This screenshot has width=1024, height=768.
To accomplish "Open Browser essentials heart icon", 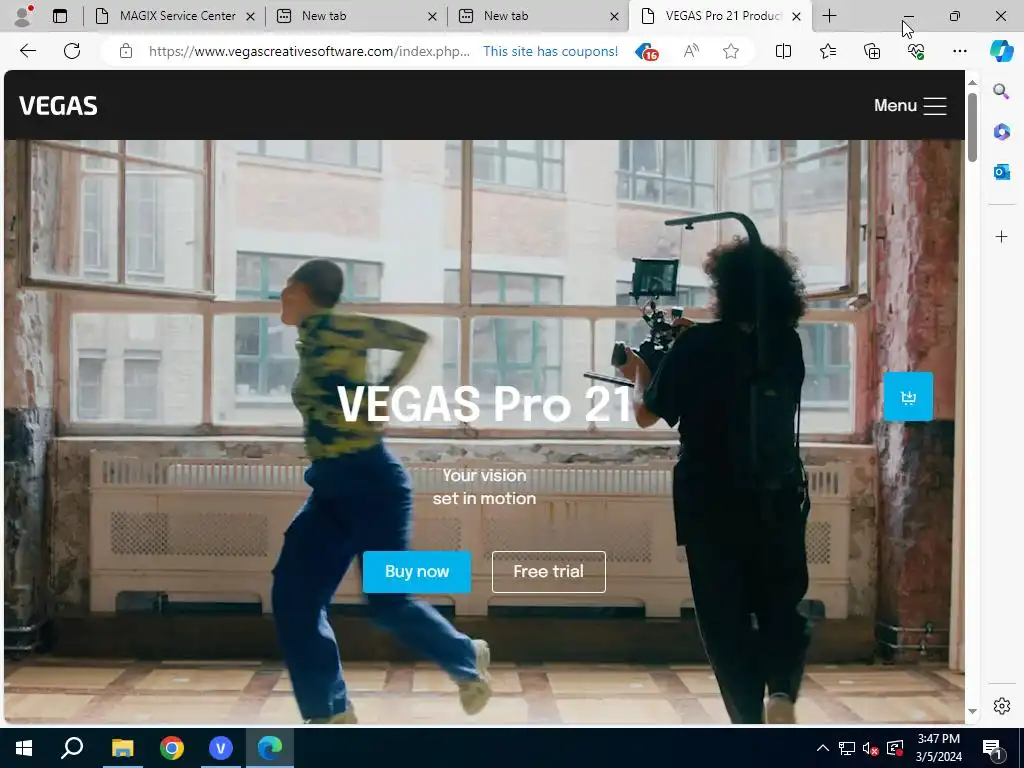I will click(916, 51).
